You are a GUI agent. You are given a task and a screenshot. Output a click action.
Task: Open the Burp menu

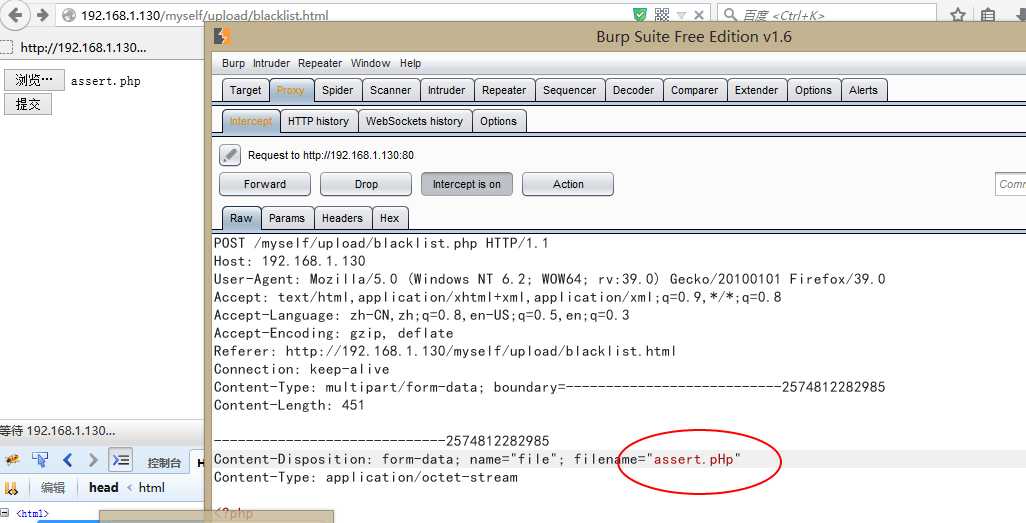233,63
